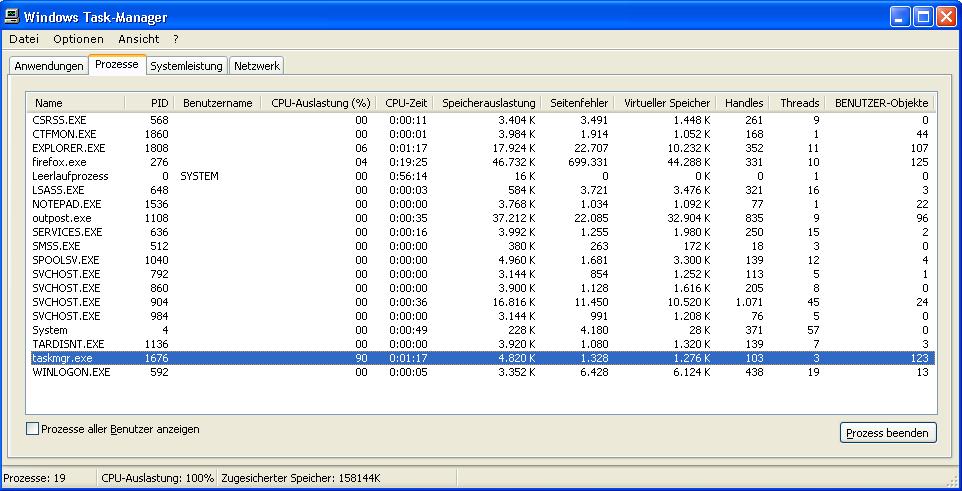
Task: Select the EXPLORER.EXE process row
Action: click(482, 148)
